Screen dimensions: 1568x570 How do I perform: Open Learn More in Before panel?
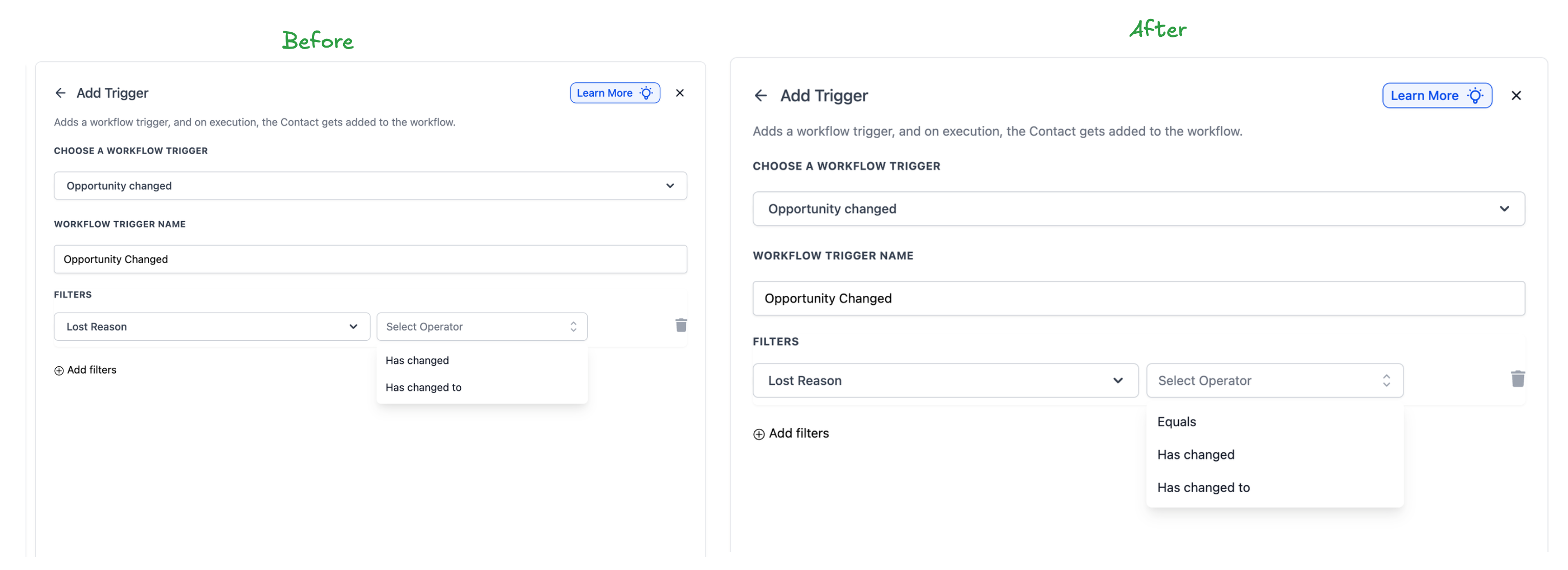615,93
